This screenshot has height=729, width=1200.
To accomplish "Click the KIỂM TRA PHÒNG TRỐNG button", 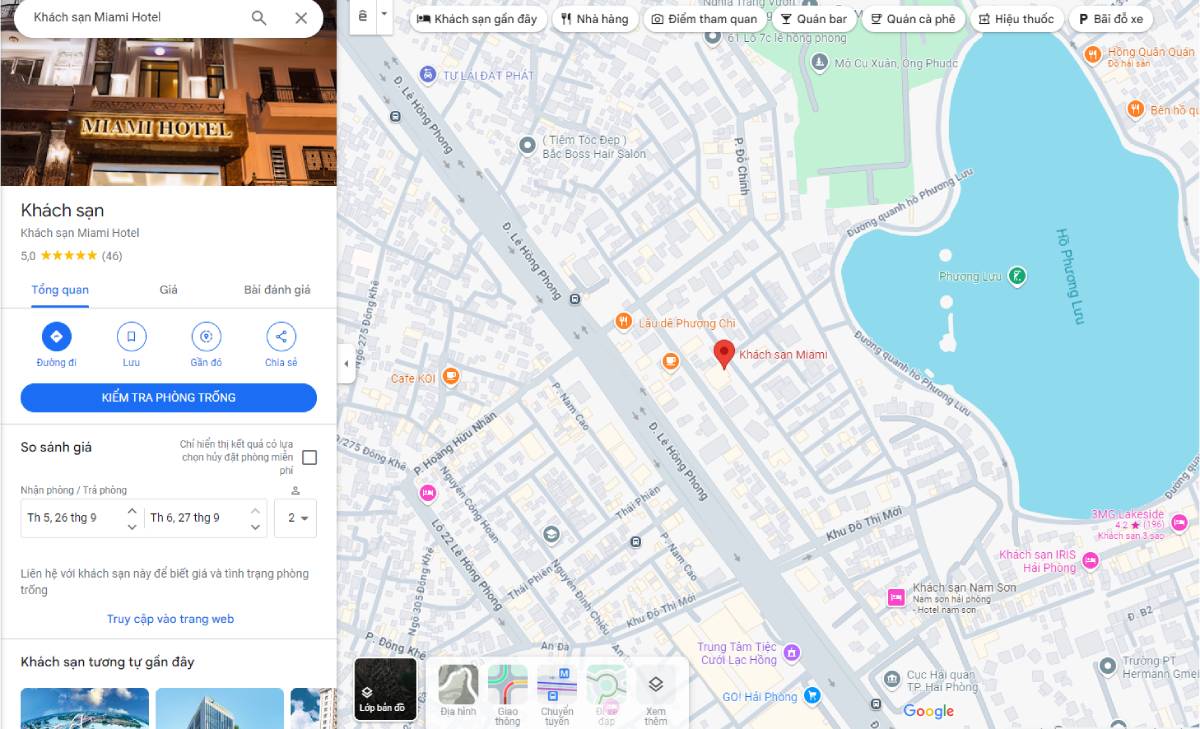I will click(169, 398).
